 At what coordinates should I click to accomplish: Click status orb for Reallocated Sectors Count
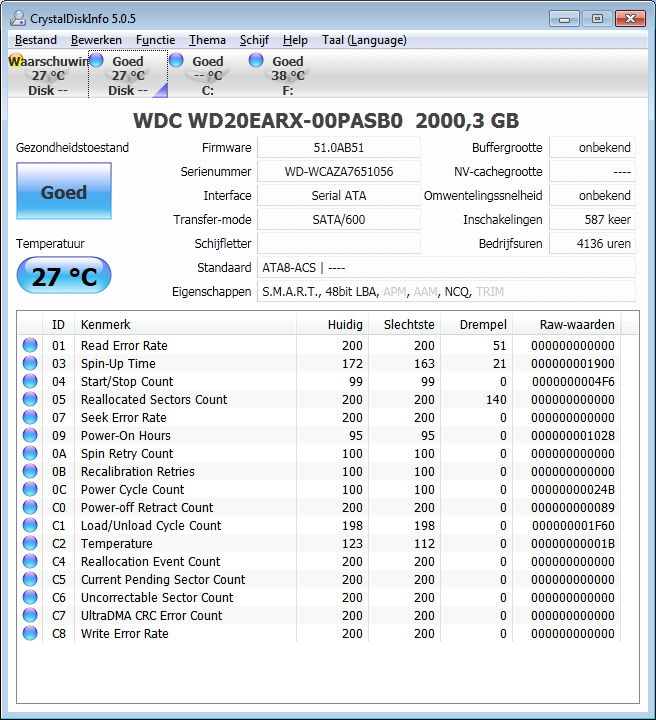coord(30,399)
